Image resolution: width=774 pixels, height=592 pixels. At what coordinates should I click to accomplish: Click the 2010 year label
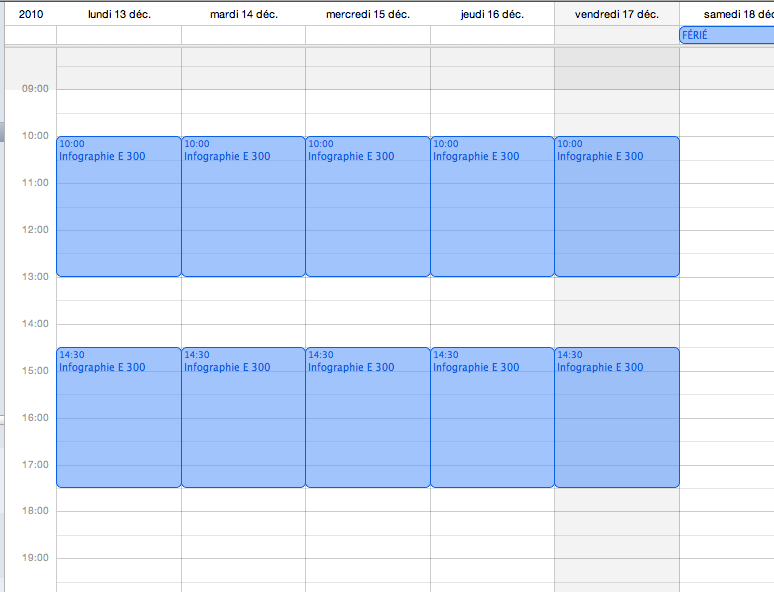pyautogui.click(x=31, y=14)
